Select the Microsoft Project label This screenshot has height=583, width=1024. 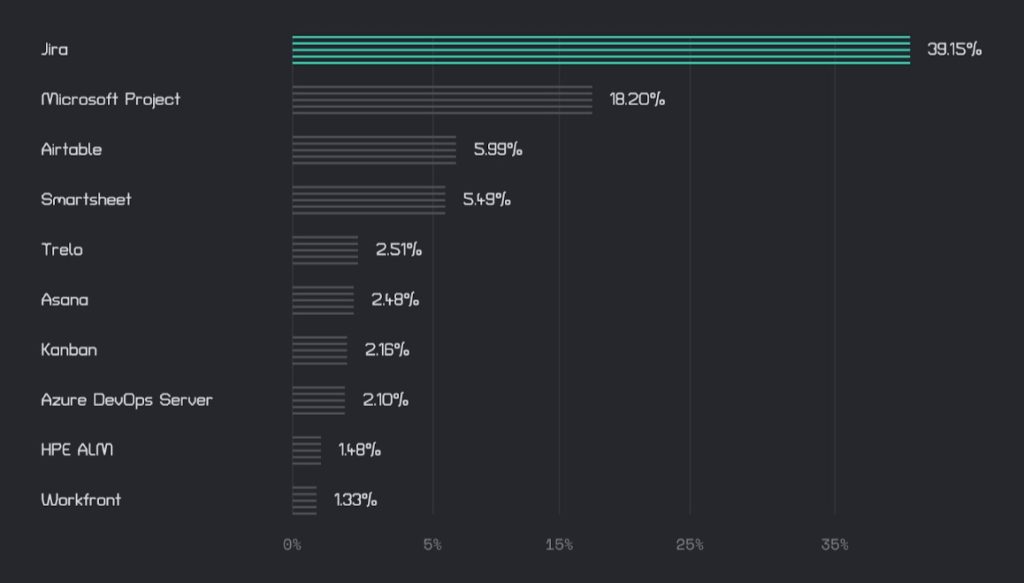coord(111,100)
